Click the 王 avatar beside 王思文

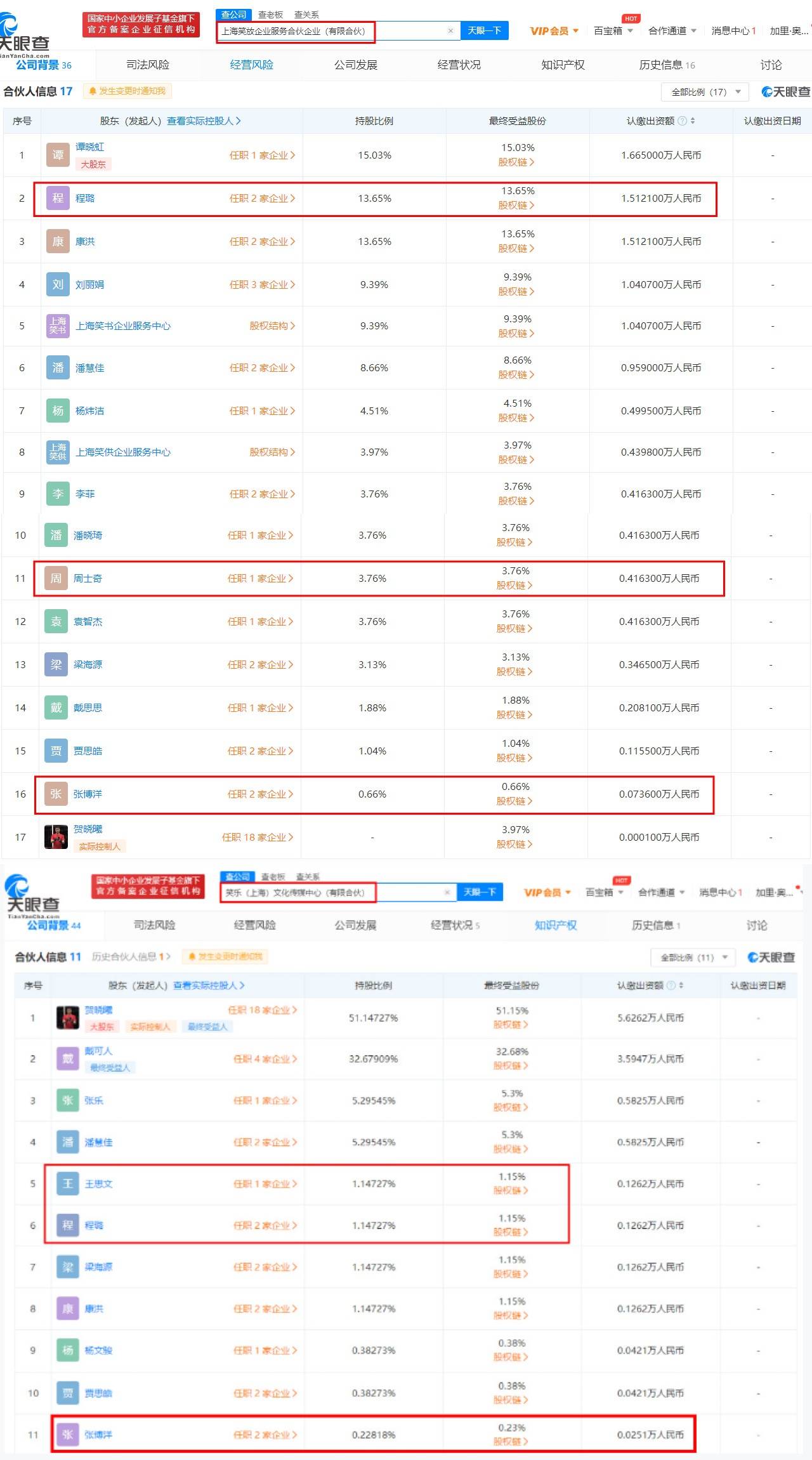67,1184
